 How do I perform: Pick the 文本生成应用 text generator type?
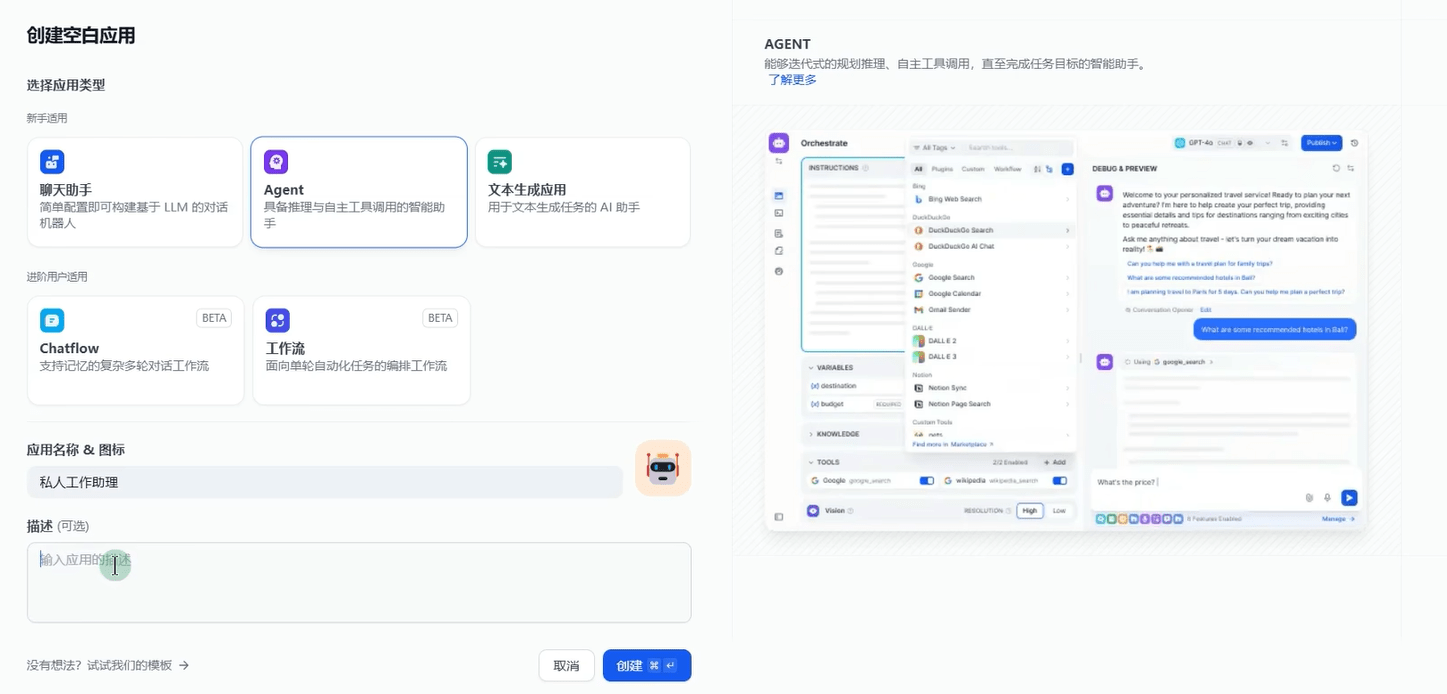point(582,192)
